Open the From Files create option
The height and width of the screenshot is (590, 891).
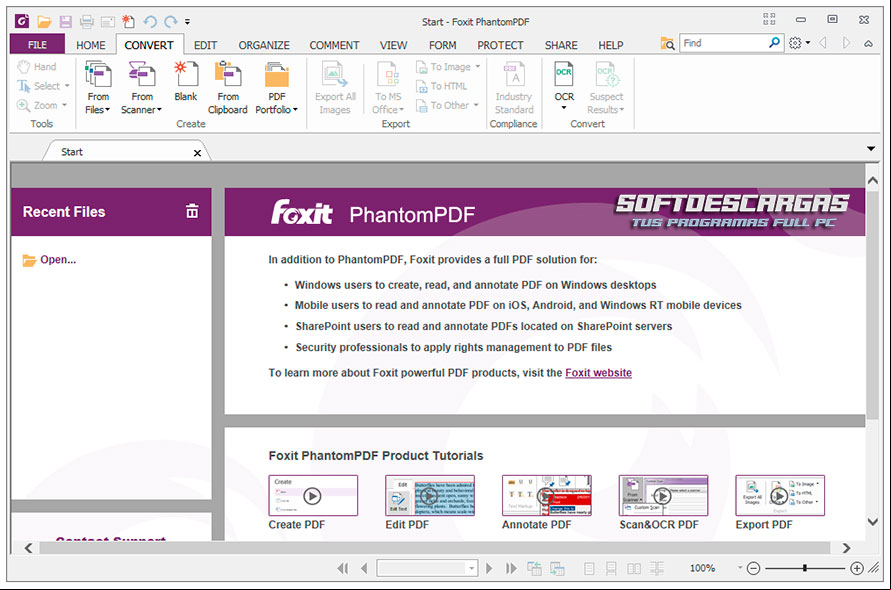click(98, 88)
